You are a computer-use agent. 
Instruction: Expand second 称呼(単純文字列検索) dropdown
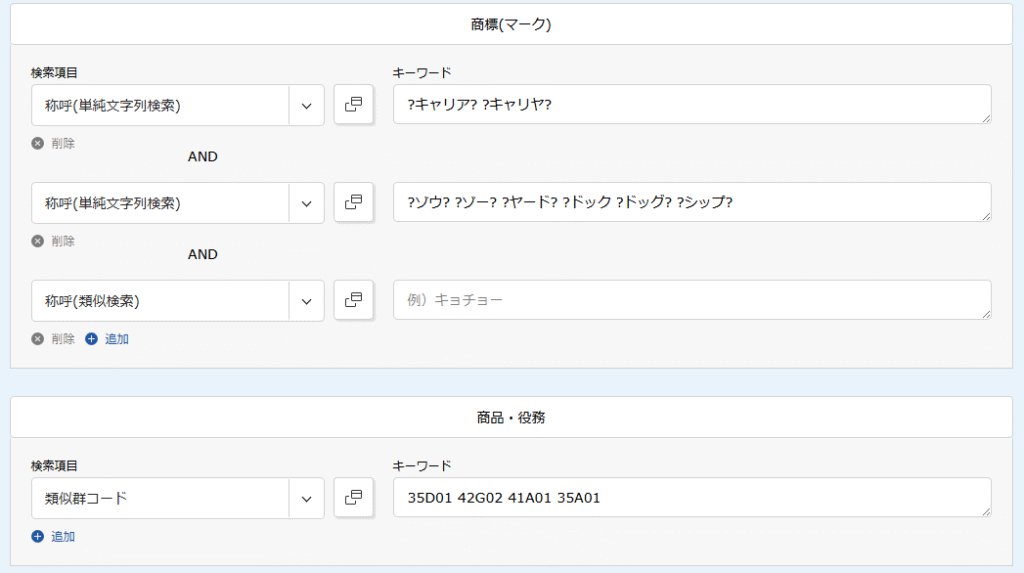click(x=306, y=203)
